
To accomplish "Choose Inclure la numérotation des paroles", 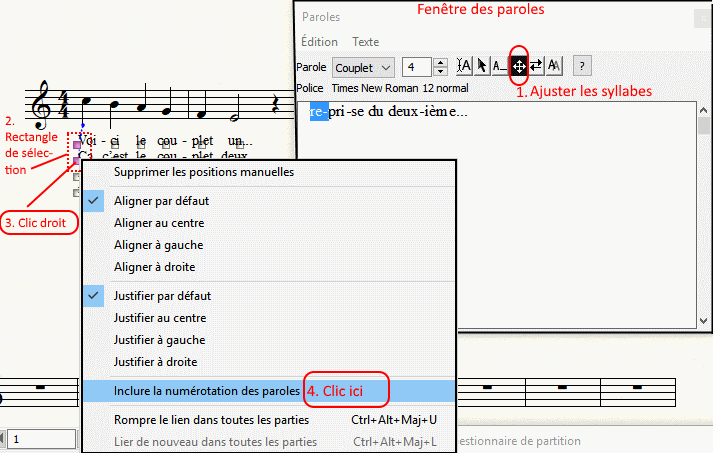I will pos(206,389).
